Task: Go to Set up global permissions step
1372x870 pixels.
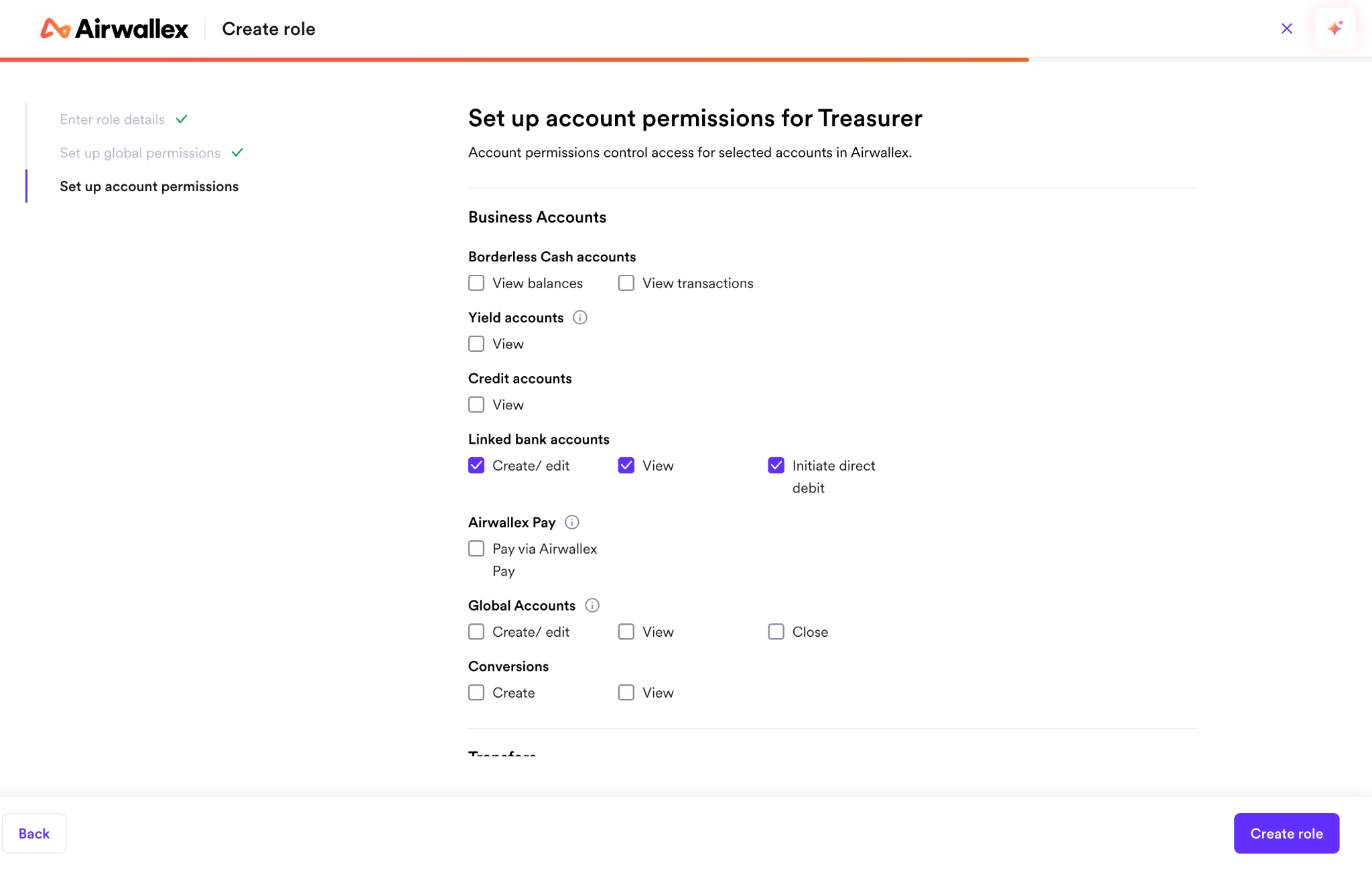Action: [x=140, y=153]
